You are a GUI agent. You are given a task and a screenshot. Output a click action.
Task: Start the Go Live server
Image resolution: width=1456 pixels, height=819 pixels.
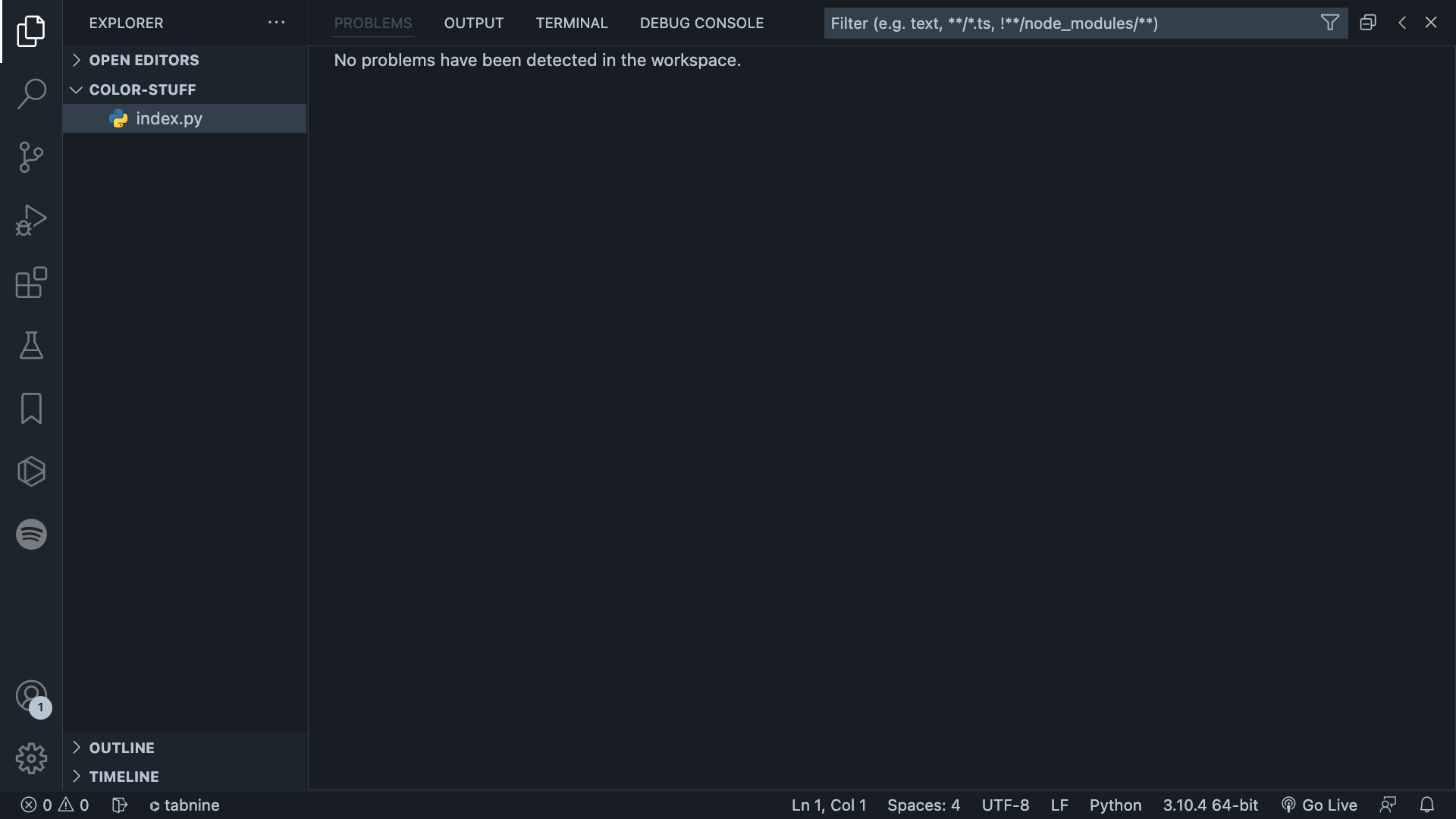click(x=1319, y=805)
